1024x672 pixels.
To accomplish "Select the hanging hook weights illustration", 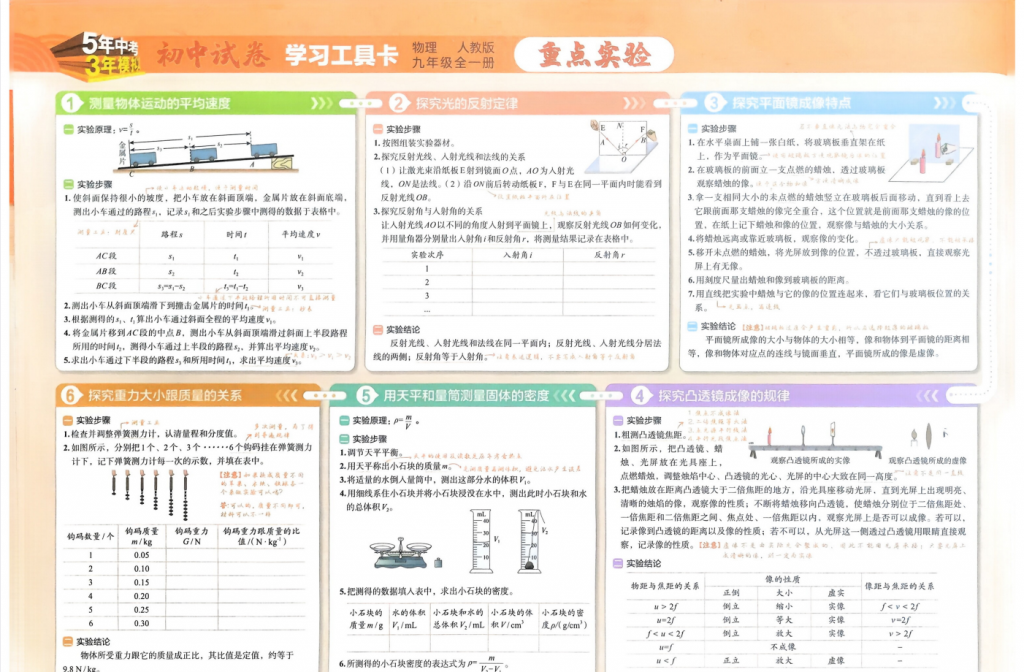I will point(150,494).
